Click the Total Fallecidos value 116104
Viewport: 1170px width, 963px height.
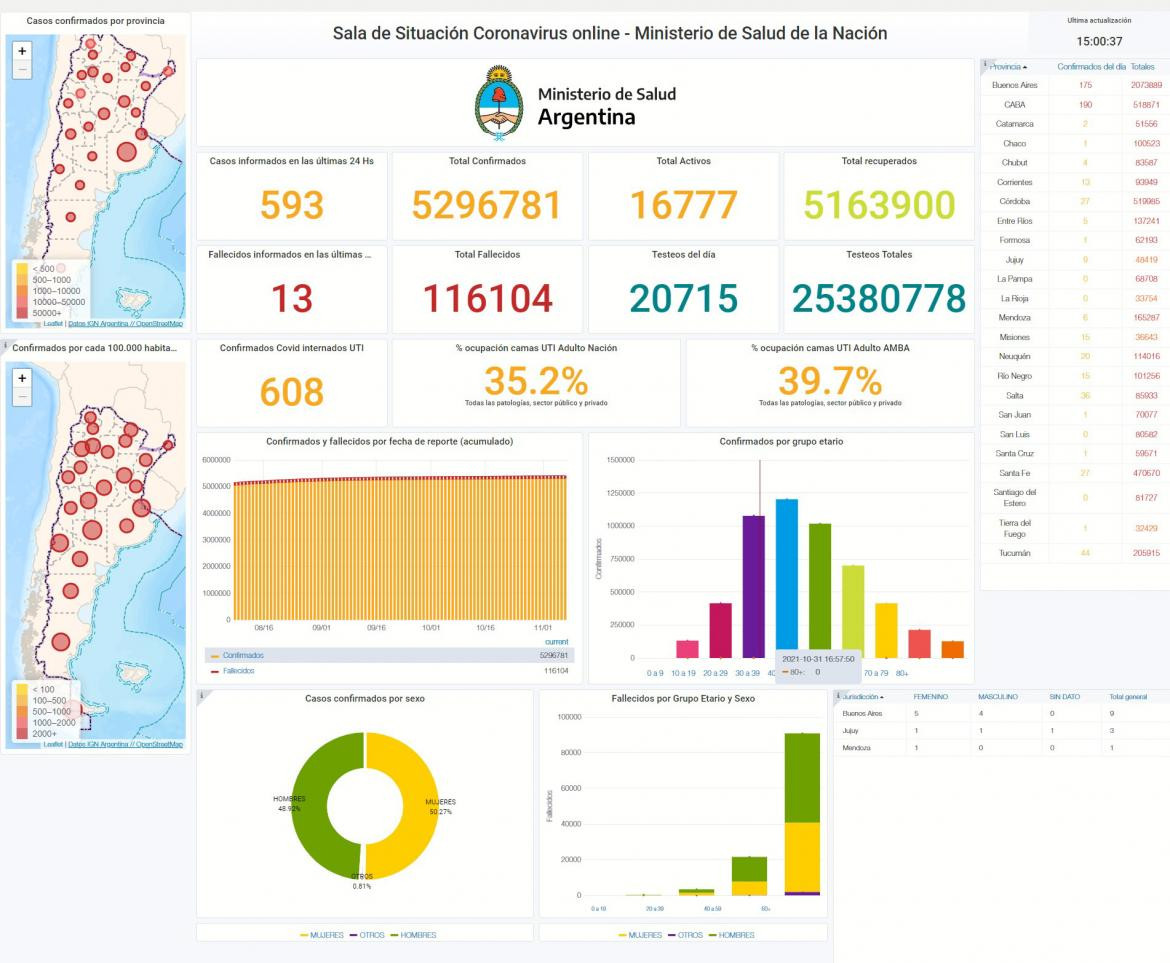(x=487, y=298)
